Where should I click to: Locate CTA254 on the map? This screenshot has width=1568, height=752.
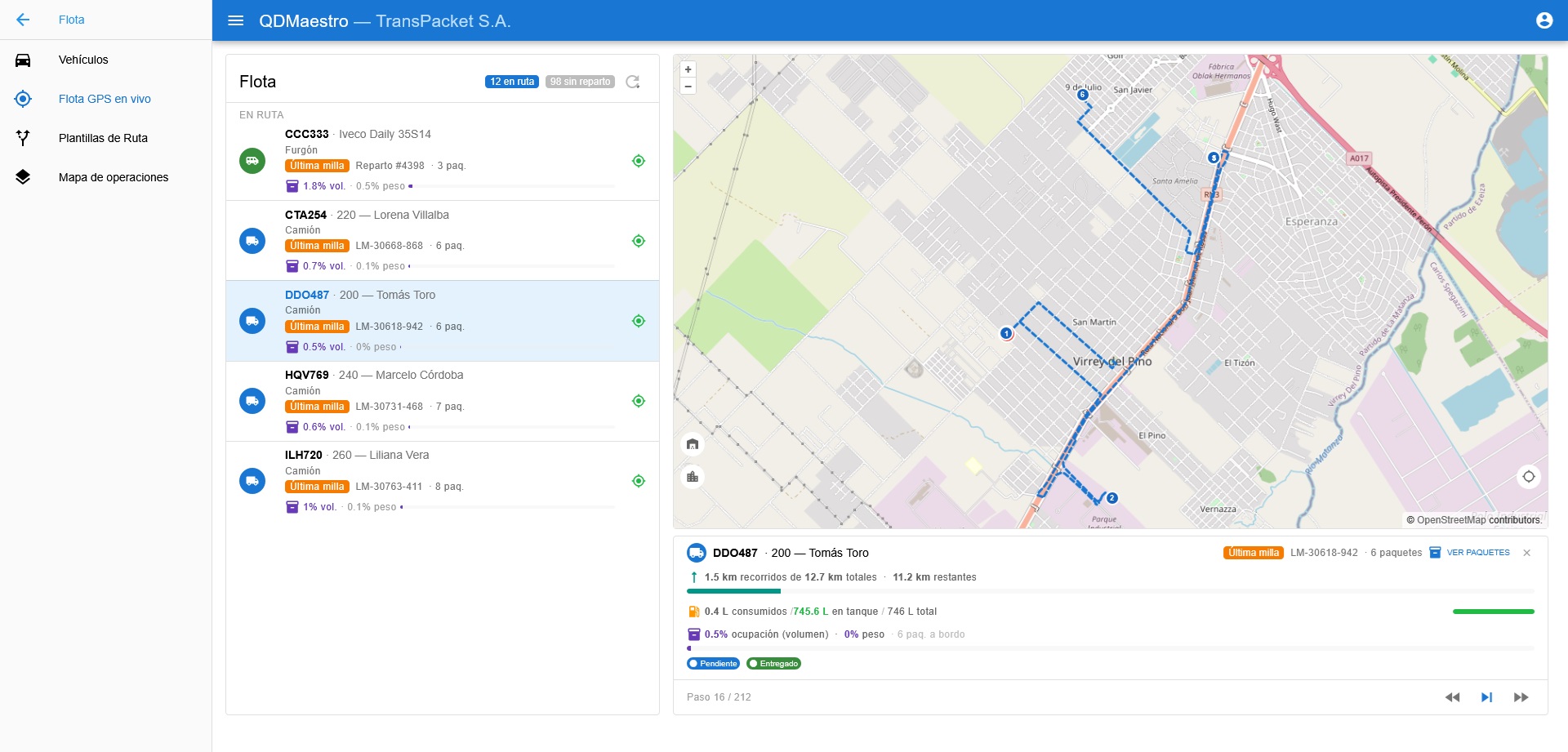point(639,241)
